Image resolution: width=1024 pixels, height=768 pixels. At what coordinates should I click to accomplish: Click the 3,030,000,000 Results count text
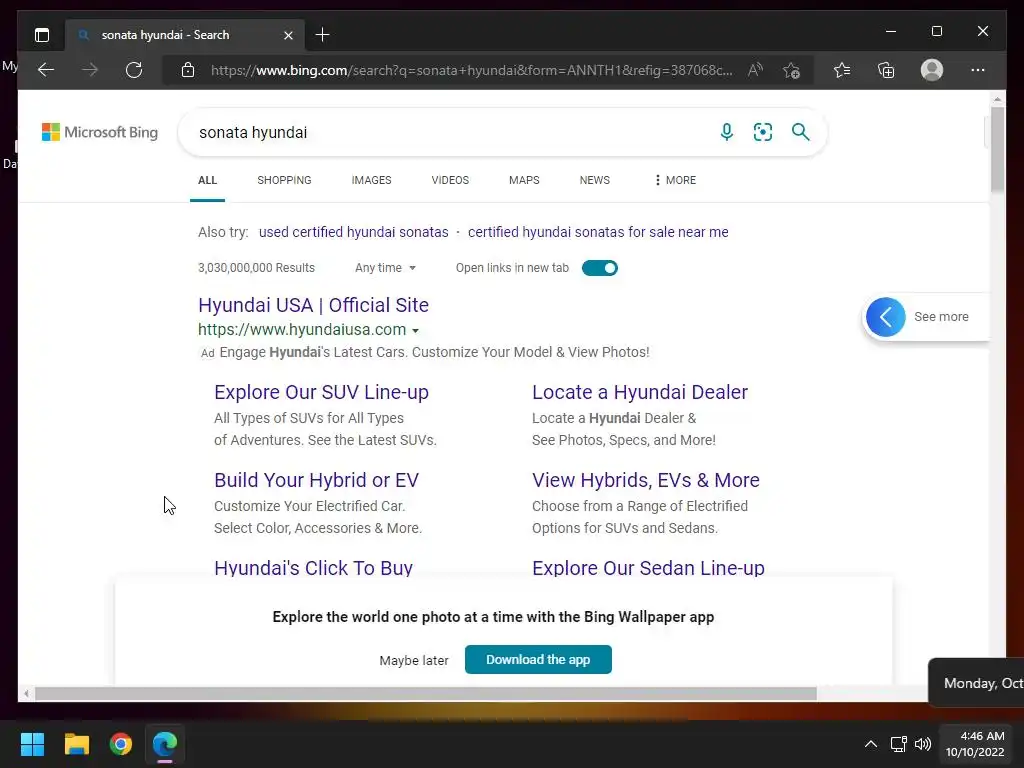point(257,268)
